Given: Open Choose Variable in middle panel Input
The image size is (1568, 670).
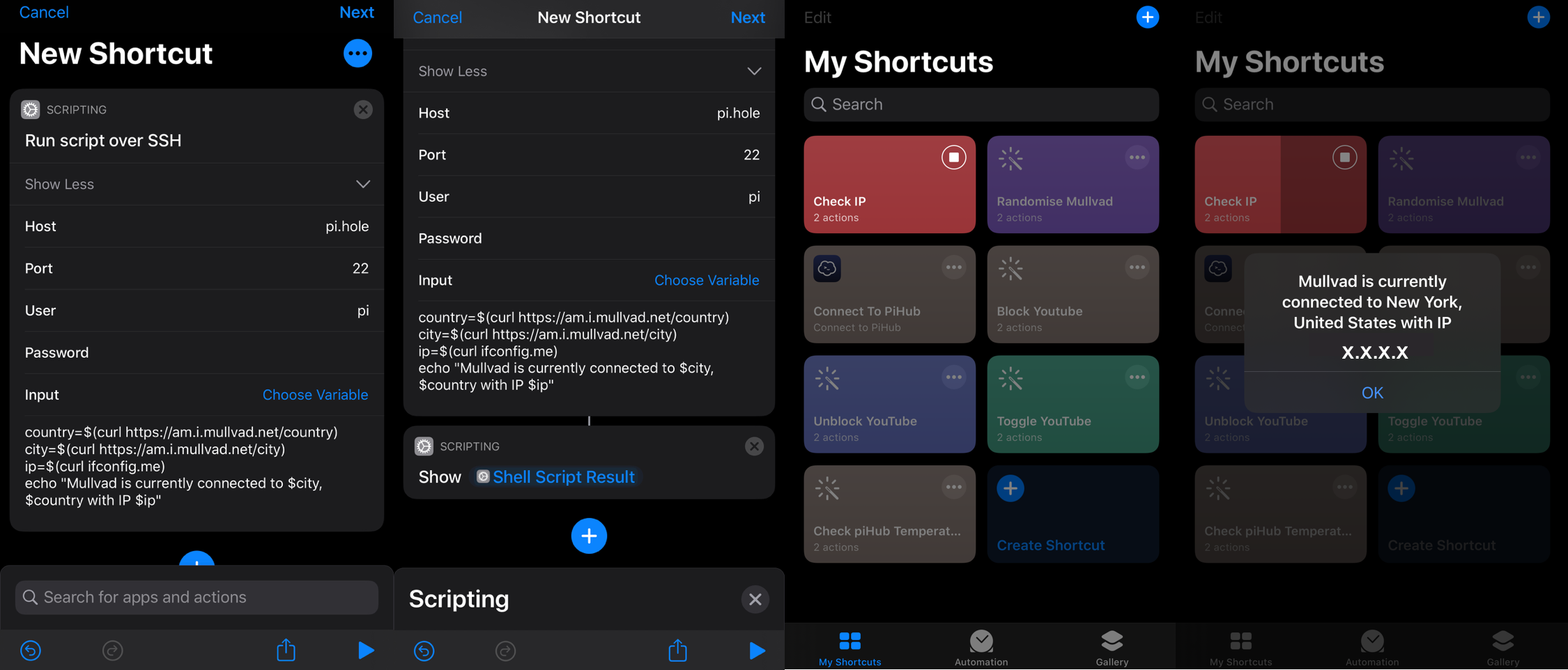Looking at the screenshot, I should point(706,280).
